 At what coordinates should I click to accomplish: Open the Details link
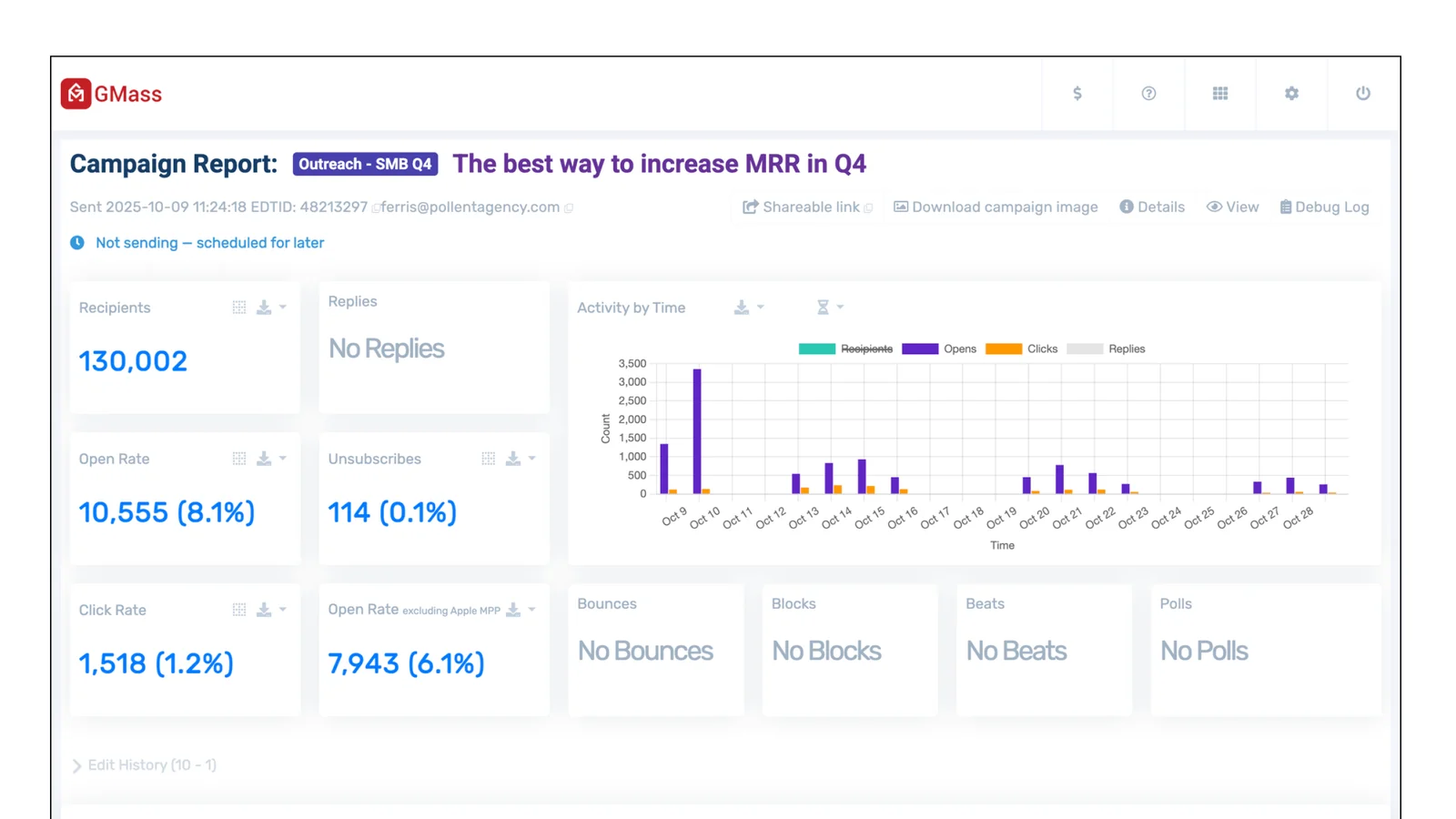pos(1152,207)
